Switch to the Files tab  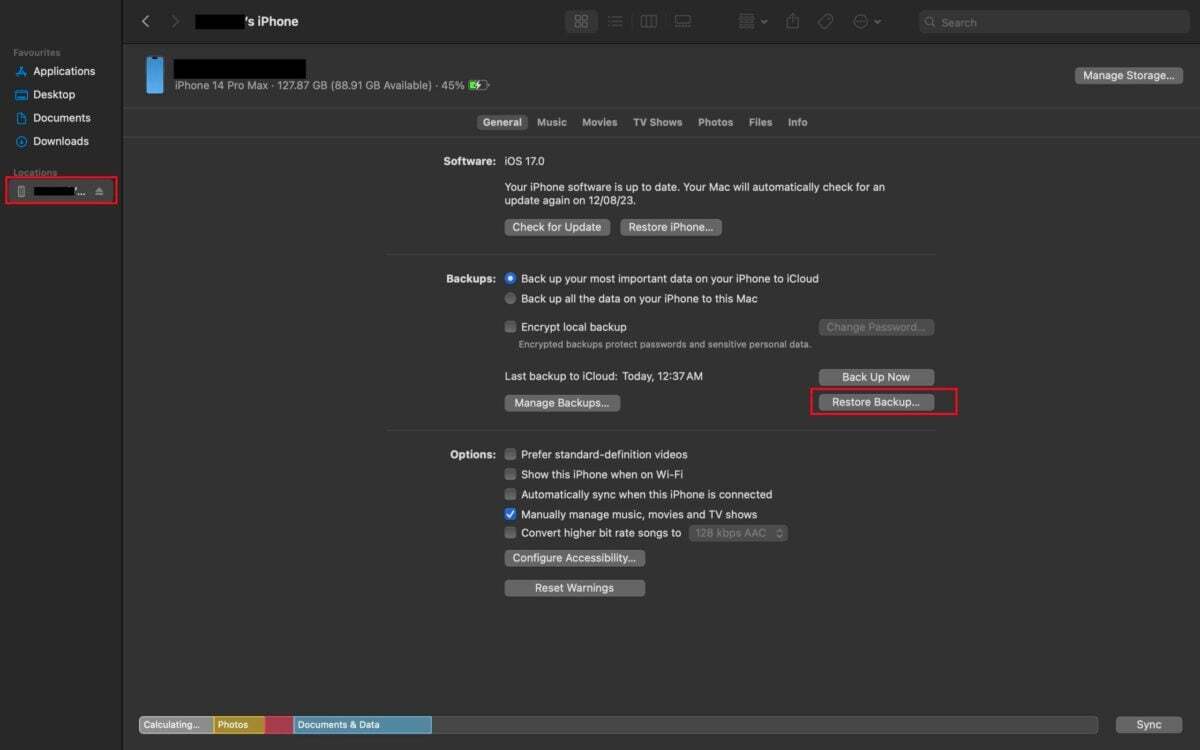tap(761, 122)
